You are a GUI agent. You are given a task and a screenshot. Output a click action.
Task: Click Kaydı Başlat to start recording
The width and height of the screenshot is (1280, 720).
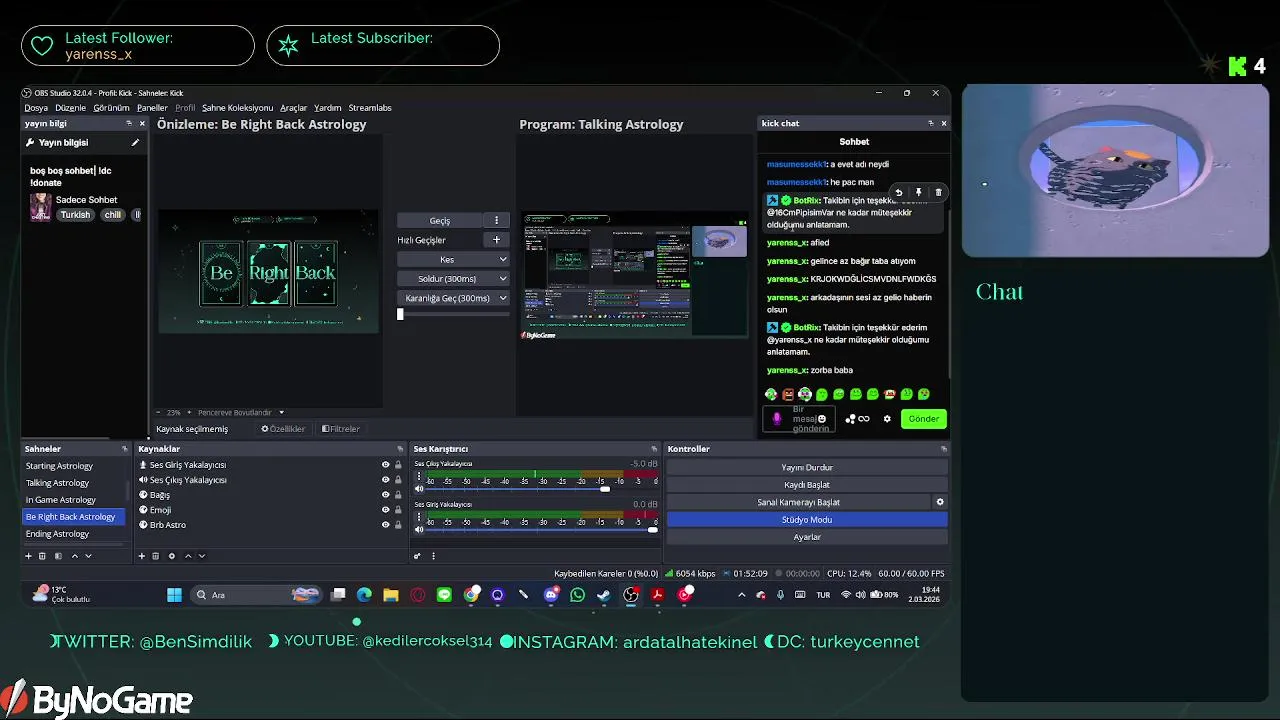[807, 485]
